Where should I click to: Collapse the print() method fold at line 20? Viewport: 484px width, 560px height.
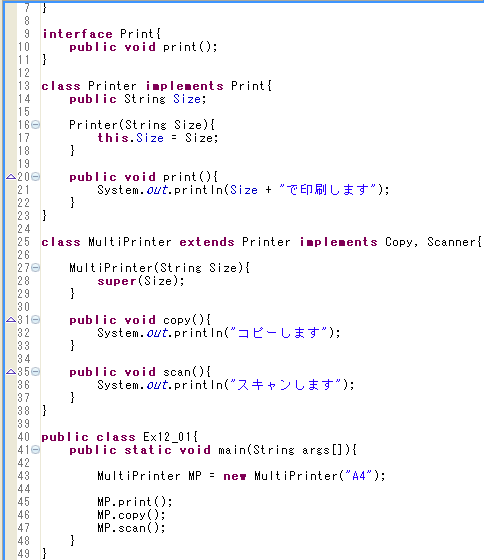35,176
